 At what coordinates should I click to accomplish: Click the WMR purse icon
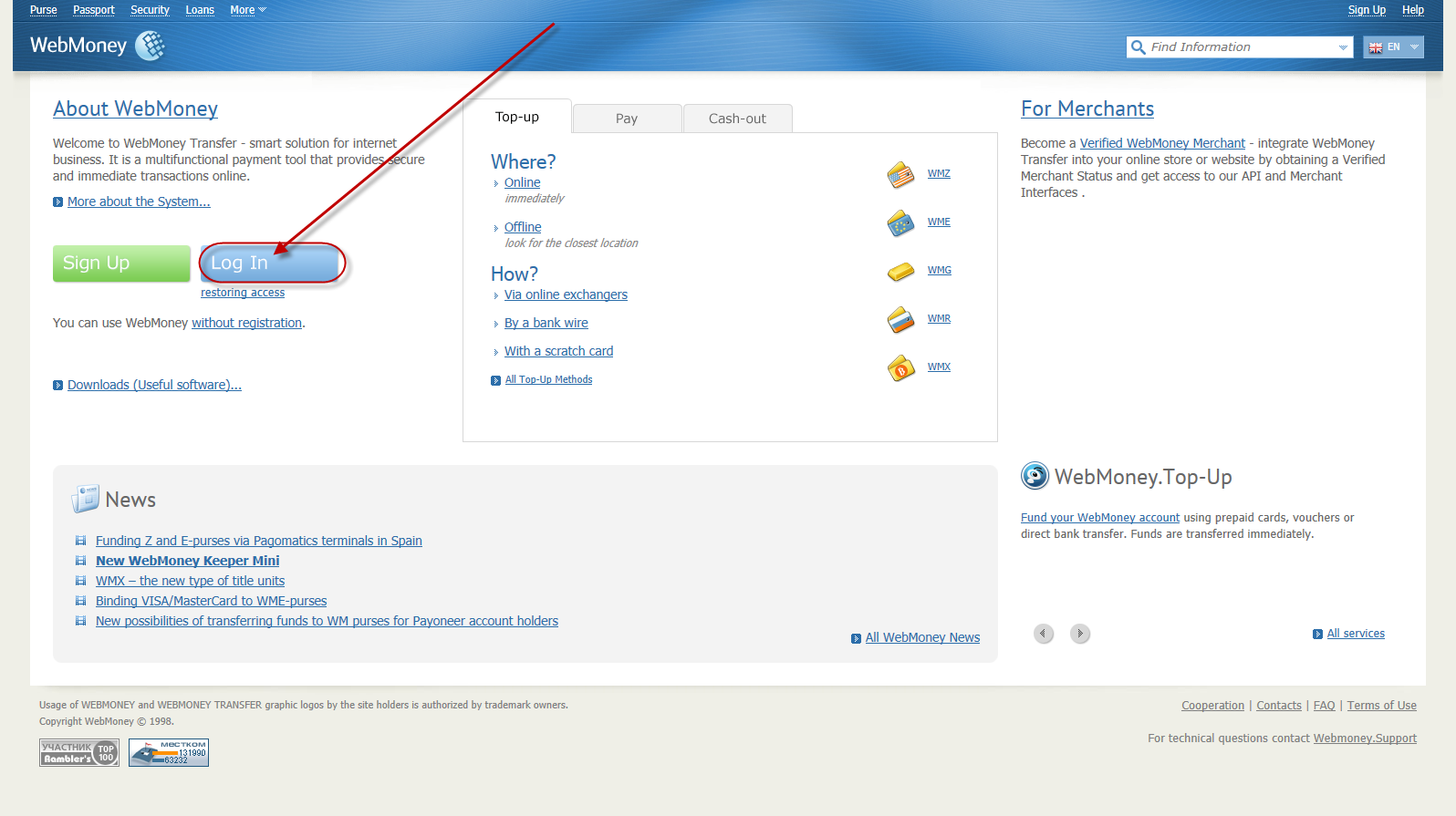click(900, 319)
